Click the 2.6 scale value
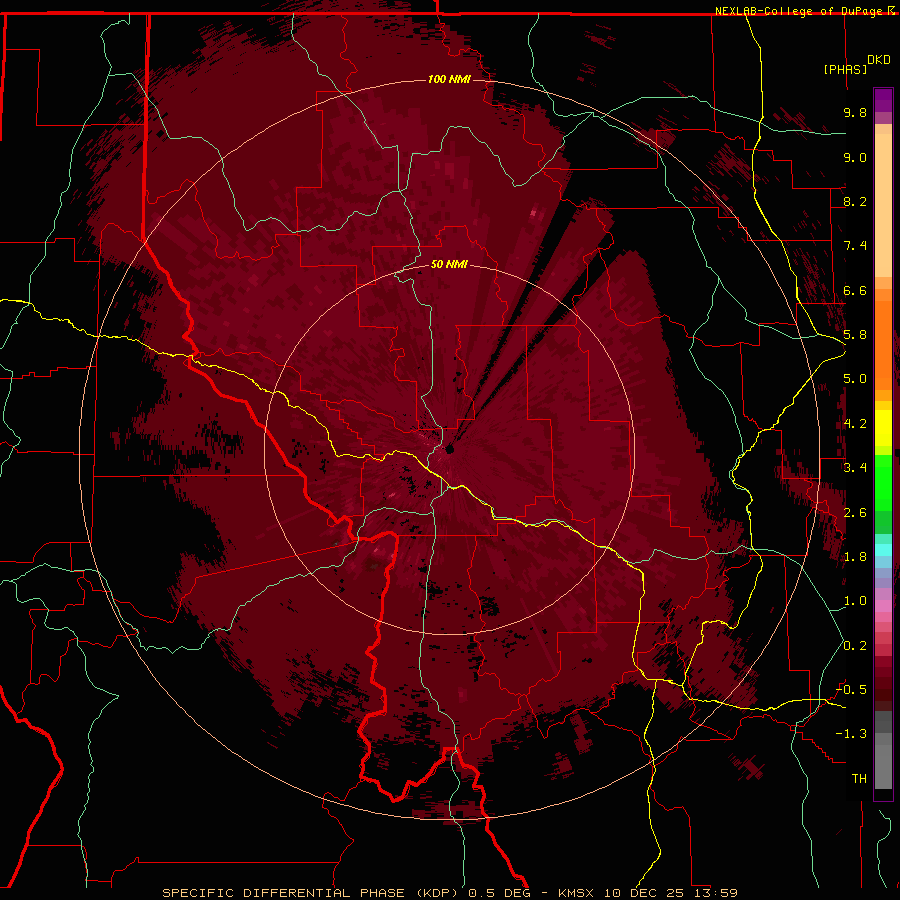 tap(855, 512)
